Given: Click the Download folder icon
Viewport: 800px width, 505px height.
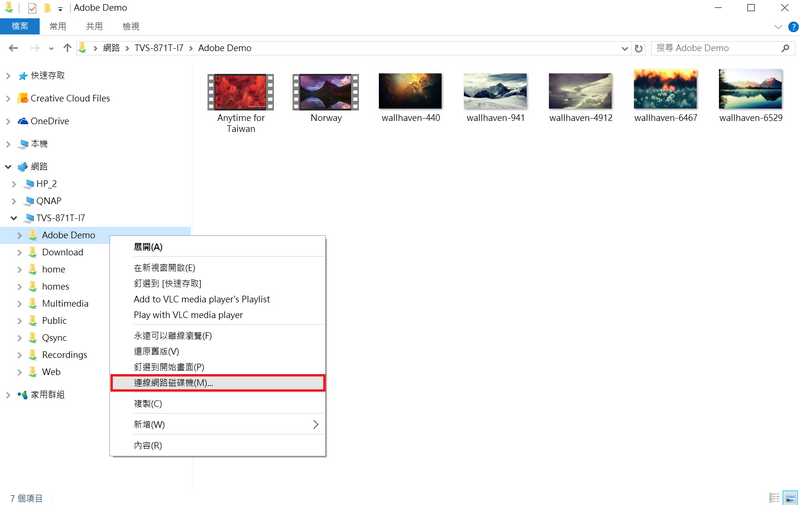Looking at the screenshot, I should [33, 252].
